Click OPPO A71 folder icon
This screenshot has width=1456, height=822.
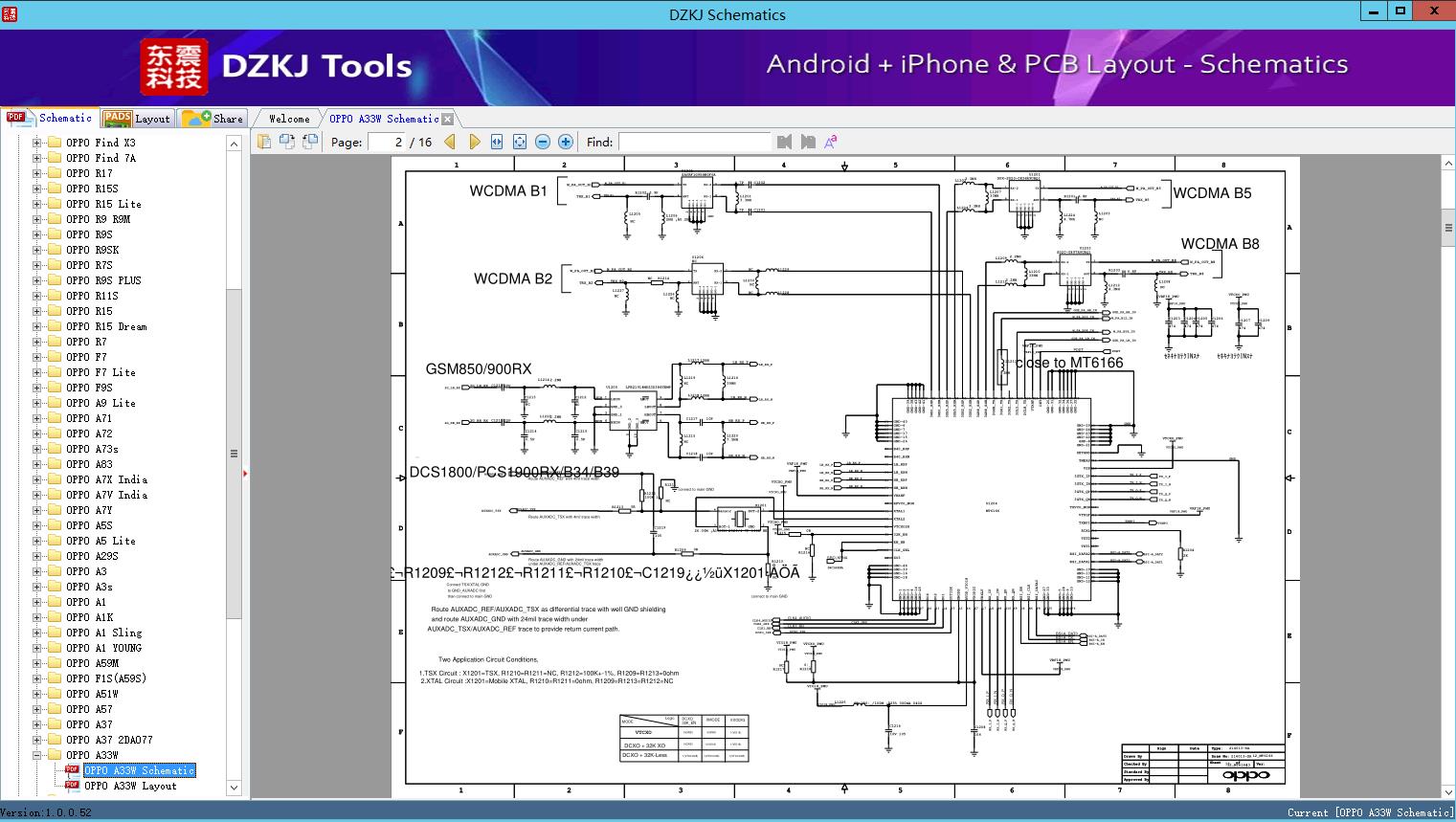54,418
